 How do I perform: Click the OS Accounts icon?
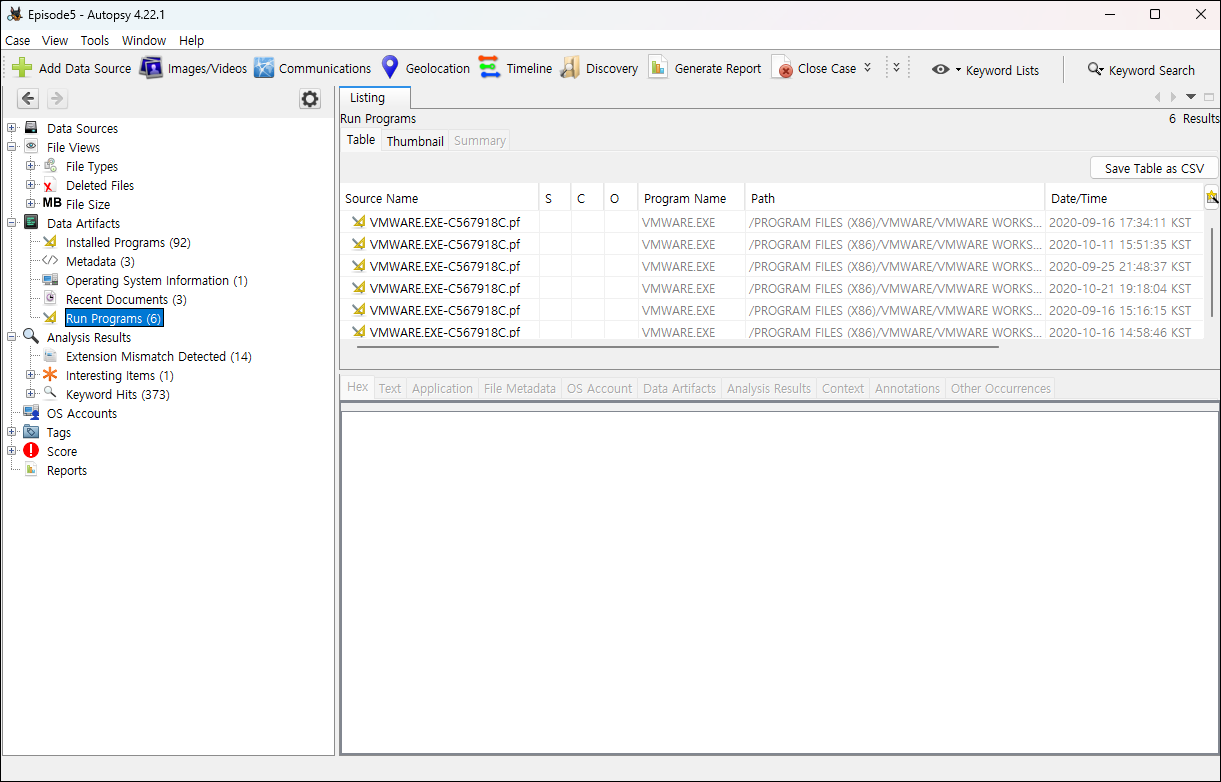(x=31, y=413)
